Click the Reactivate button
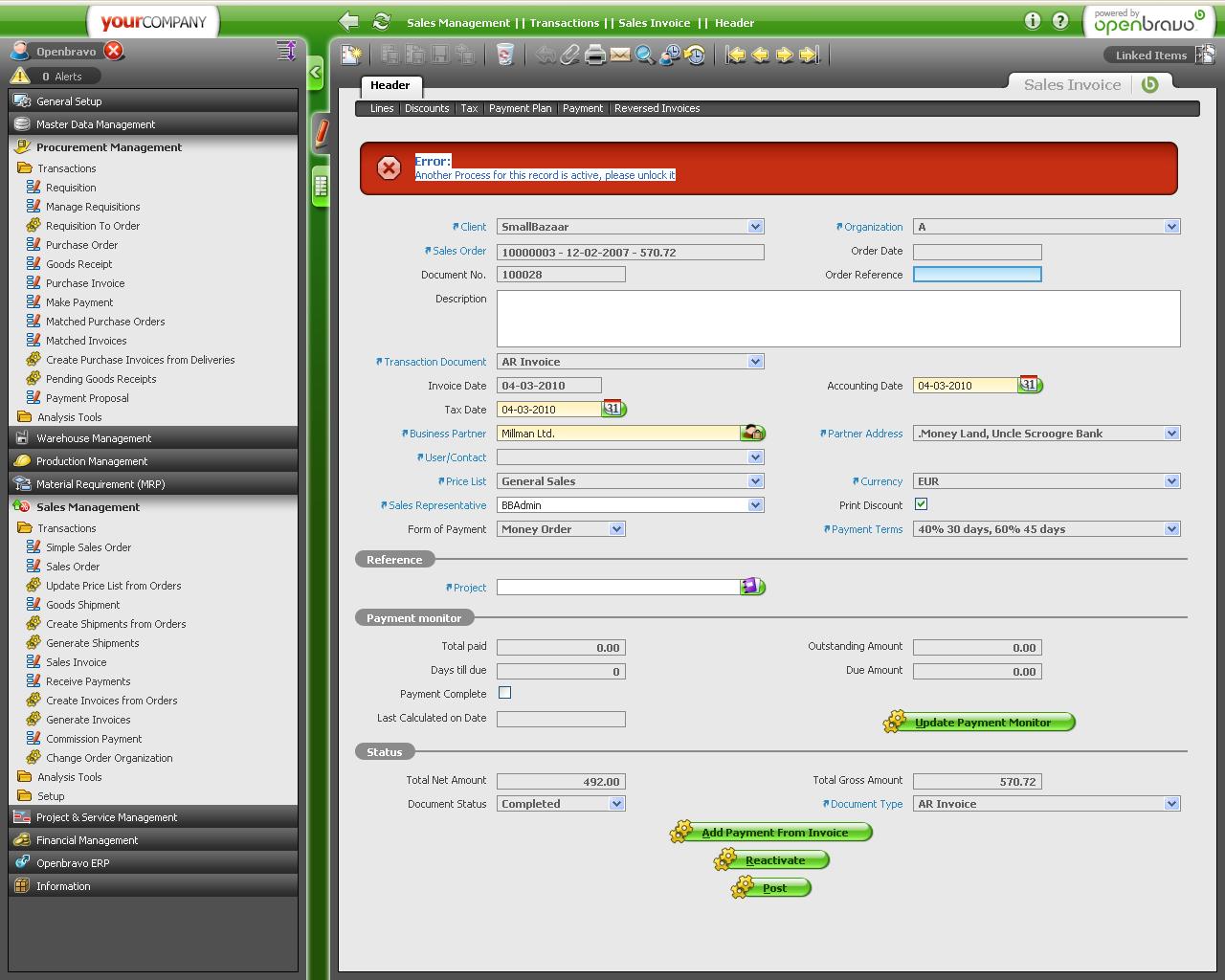Image resolution: width=1225 pixels, height=980 pixels. (774, 860)
